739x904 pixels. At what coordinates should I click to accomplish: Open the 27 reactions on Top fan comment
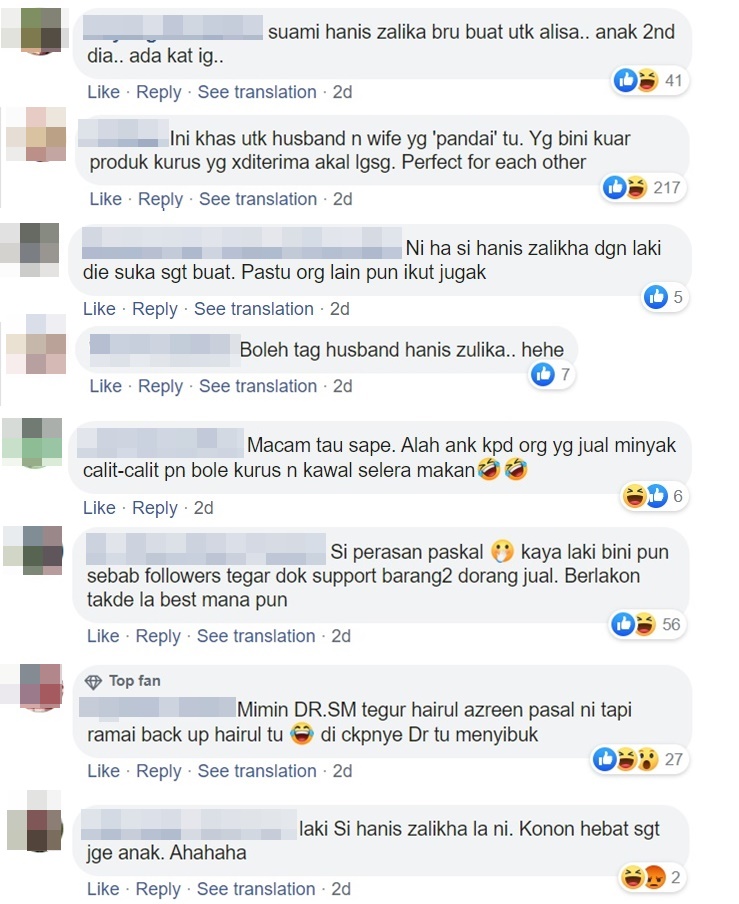tap(639, 759)
